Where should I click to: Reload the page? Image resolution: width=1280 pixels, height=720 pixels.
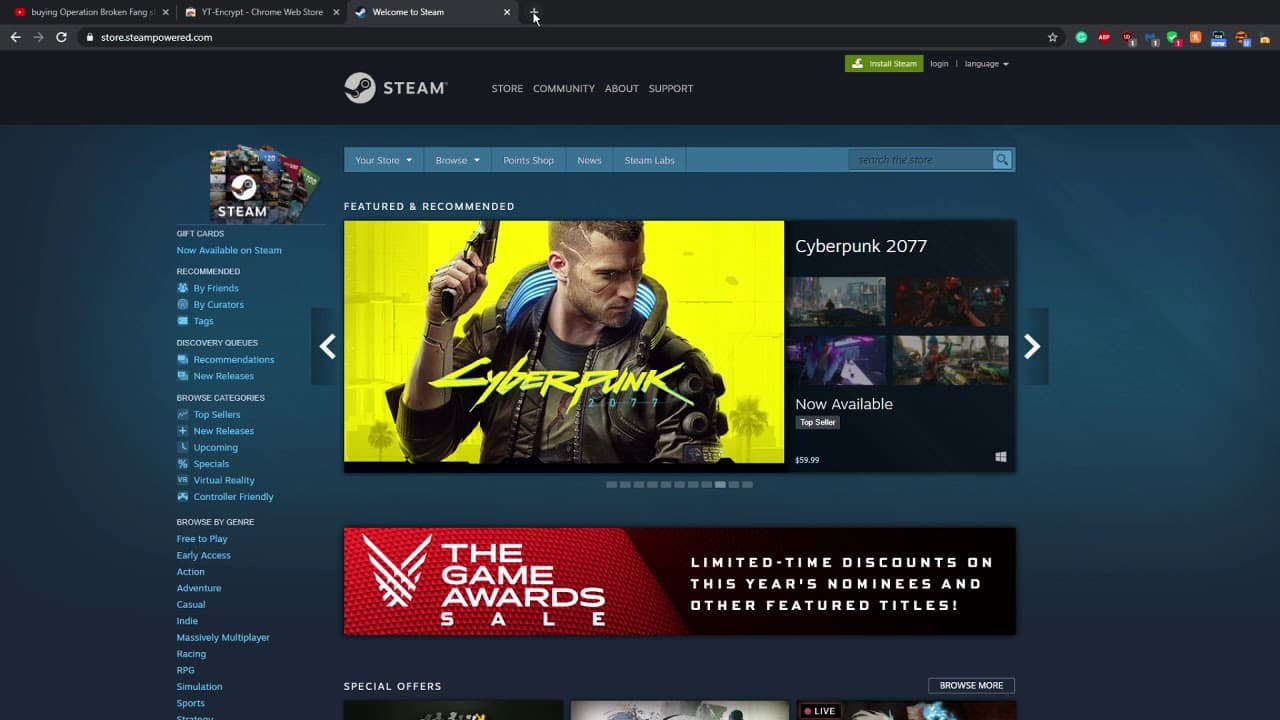point(61,37)
